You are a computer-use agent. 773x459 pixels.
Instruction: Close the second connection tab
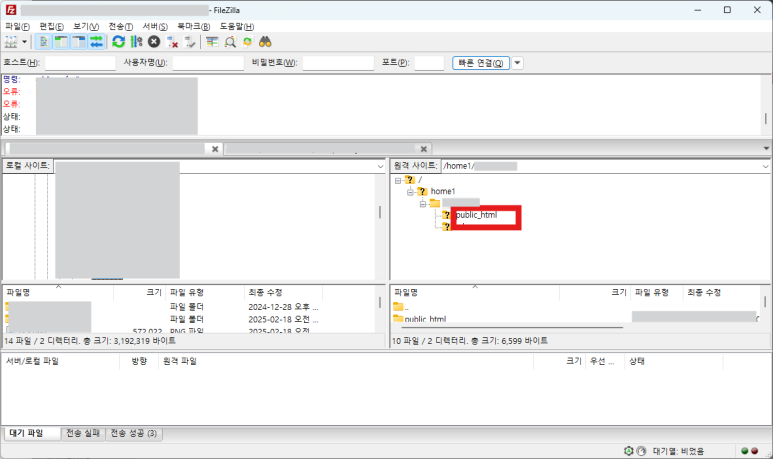(x=423, y=149)
